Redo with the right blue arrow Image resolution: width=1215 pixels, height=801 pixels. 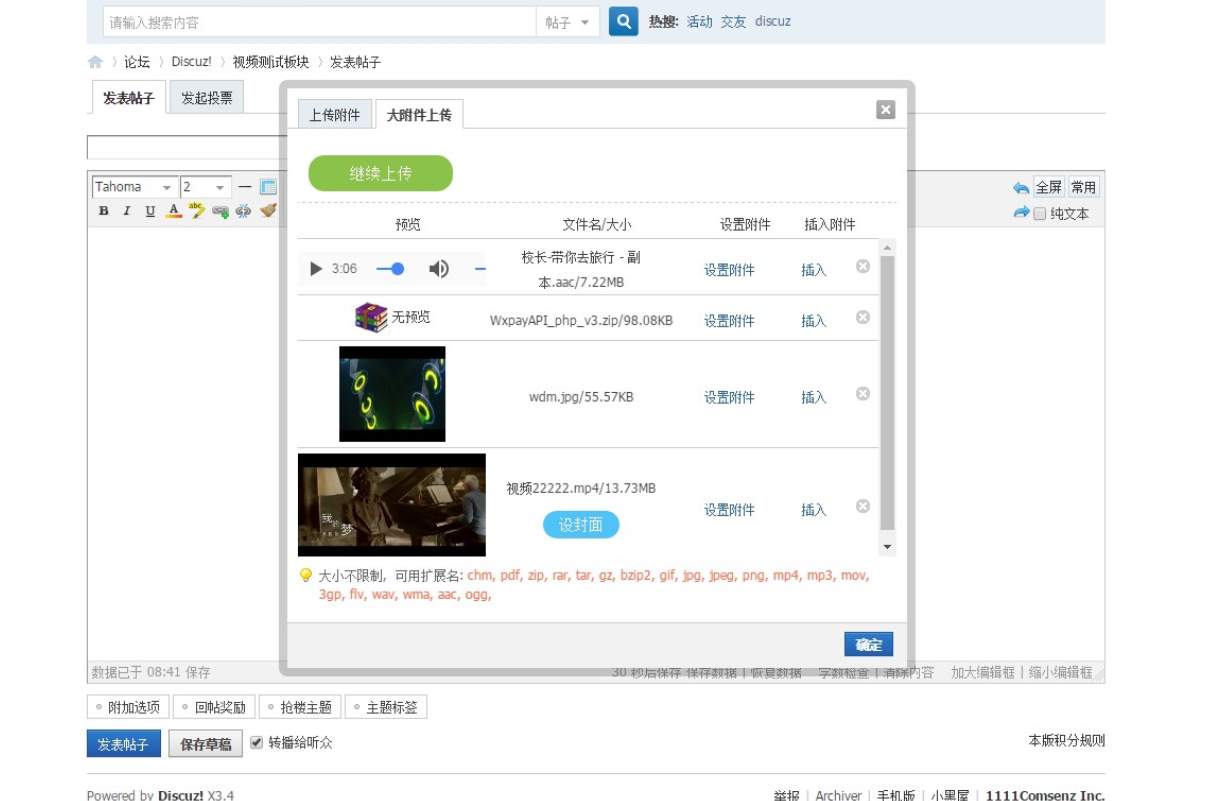pyautogui.click(x=1021, y=212)
